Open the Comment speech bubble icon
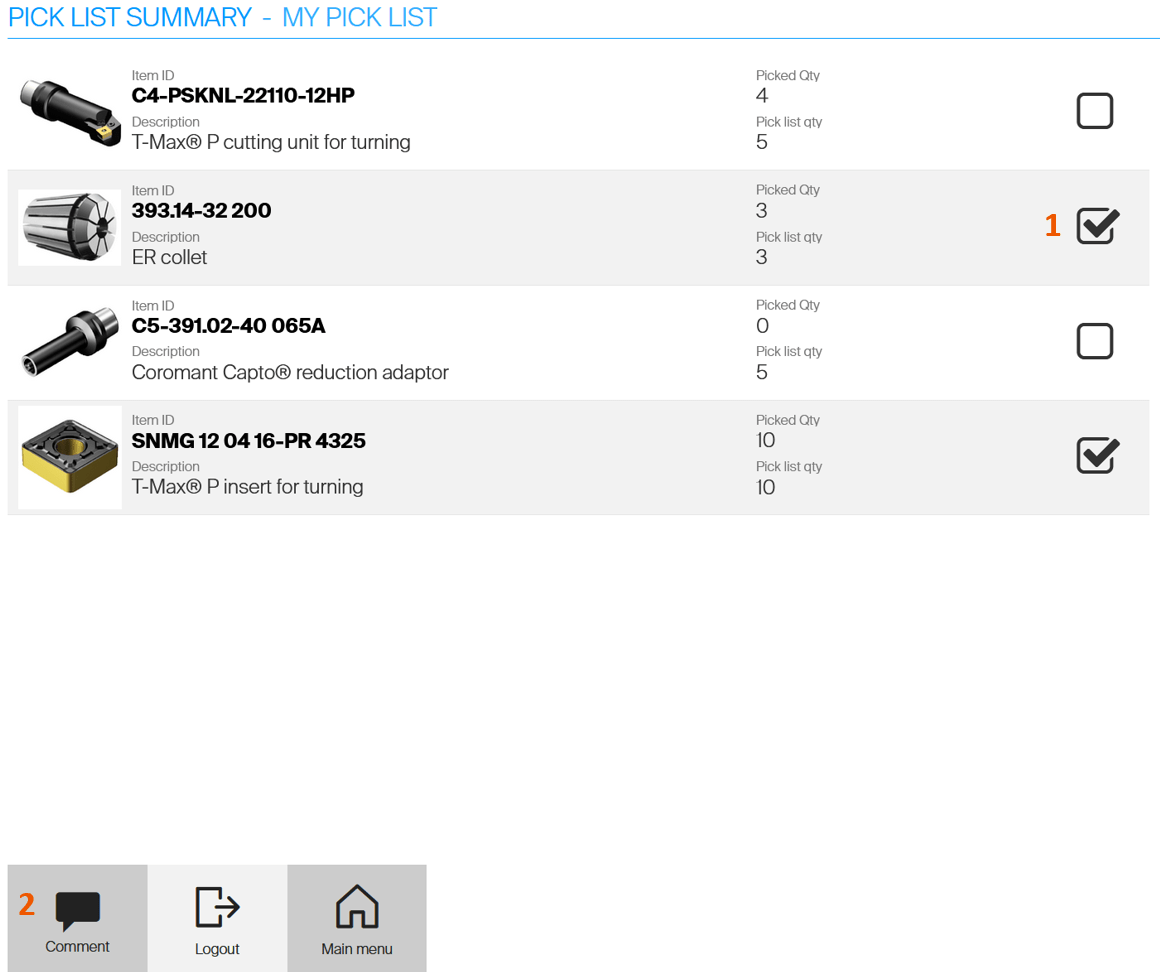This screenshot has width=1160, height=972. [x=77, y=909]
